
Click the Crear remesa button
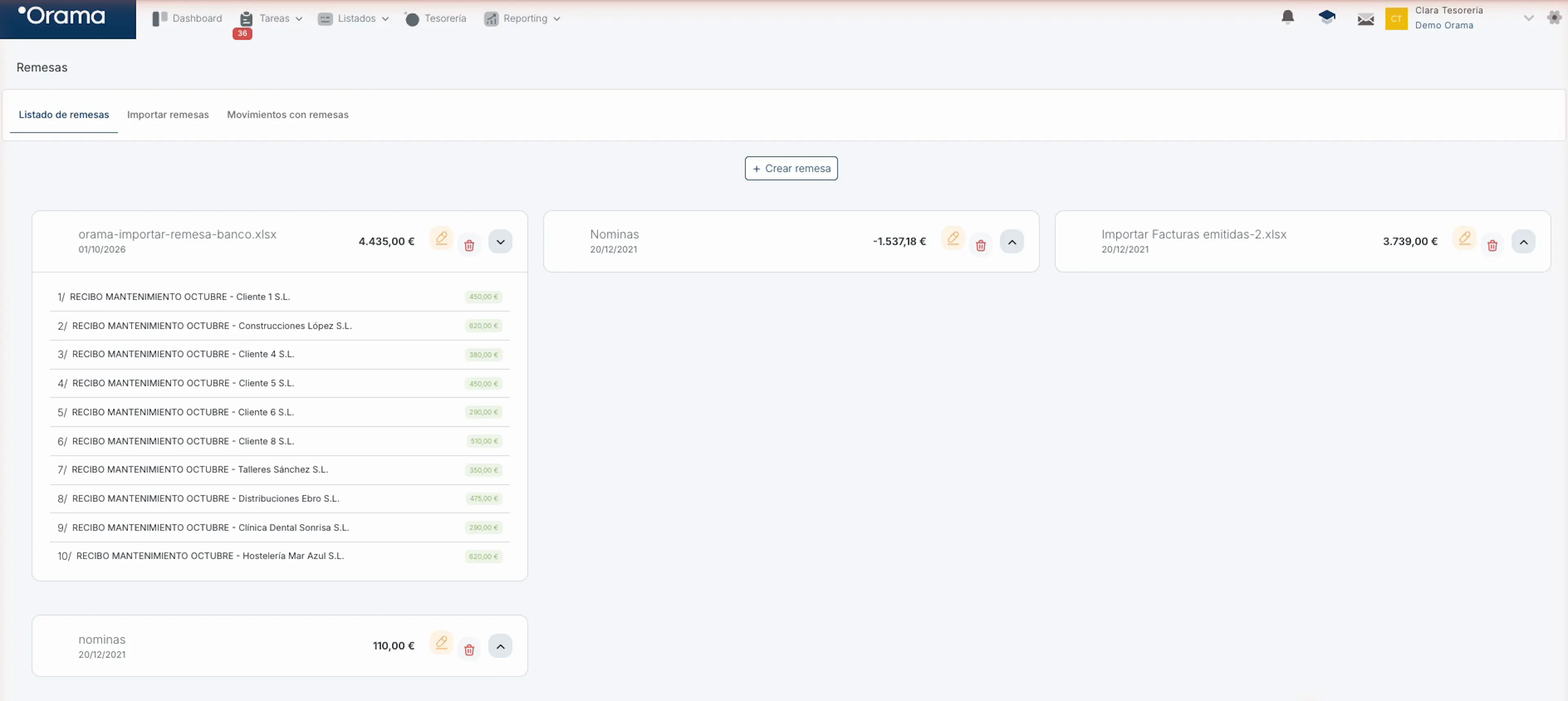coord(791,169)
